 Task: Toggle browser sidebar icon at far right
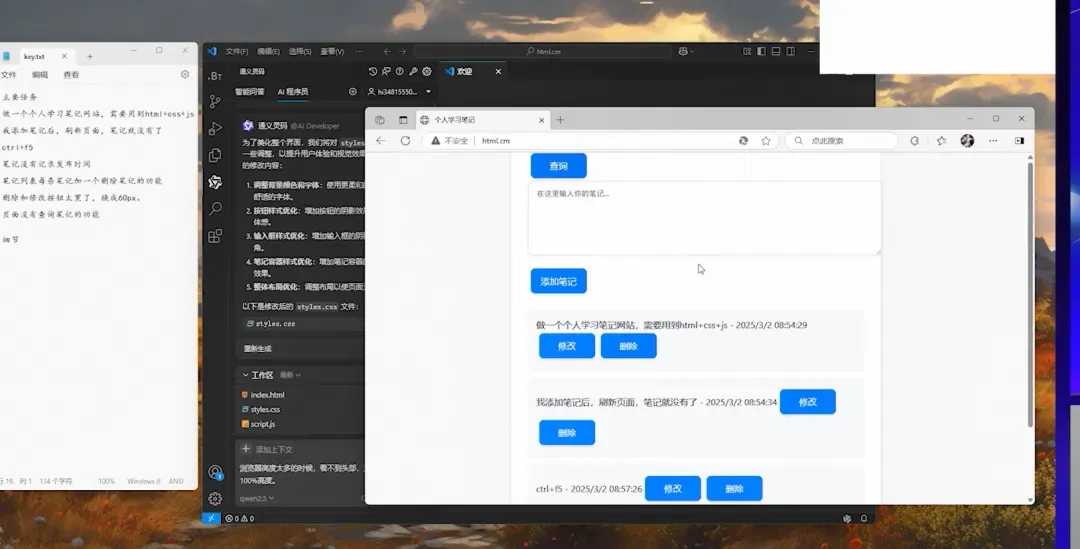click(x=1019, y=141)
